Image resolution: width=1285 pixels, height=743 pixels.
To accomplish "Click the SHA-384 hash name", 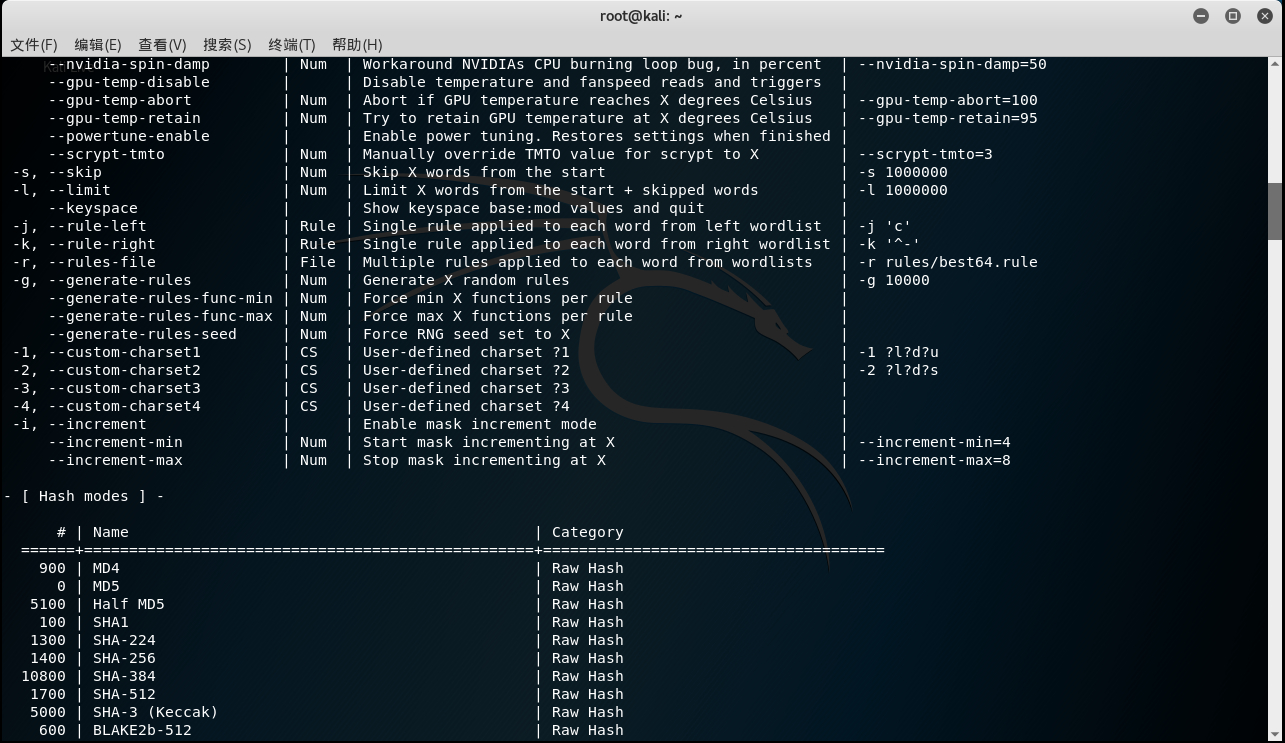I will point(124,676).
